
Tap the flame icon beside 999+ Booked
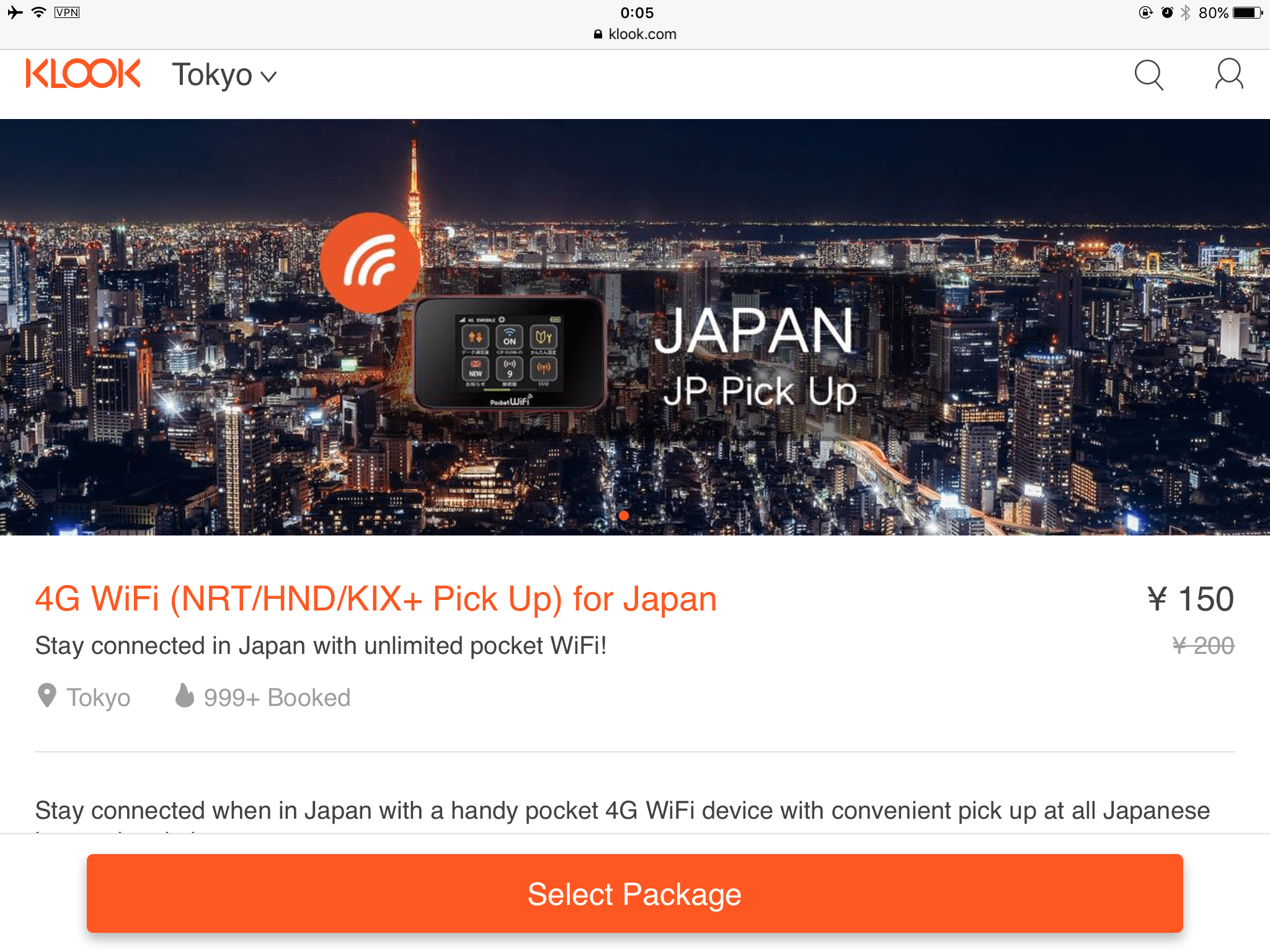click(x=184, y=695)
